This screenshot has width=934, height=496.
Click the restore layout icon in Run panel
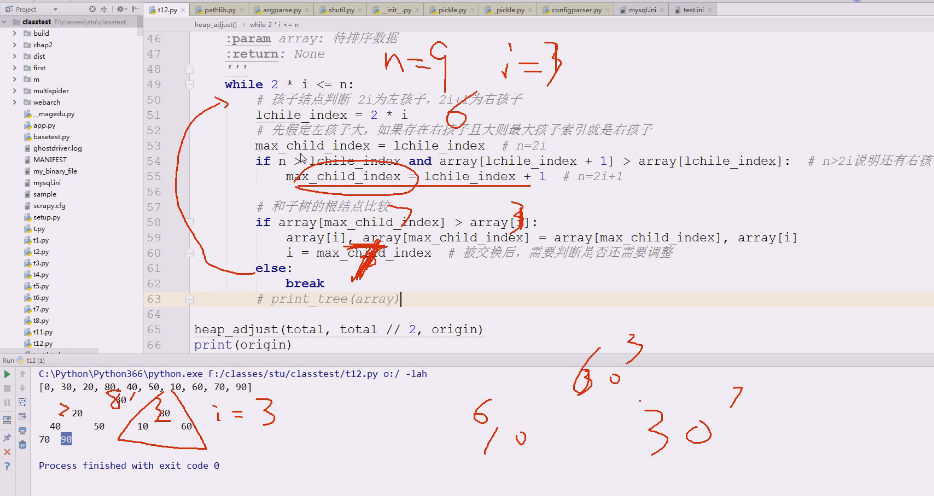pyautogui.click(x=7, y=420)
